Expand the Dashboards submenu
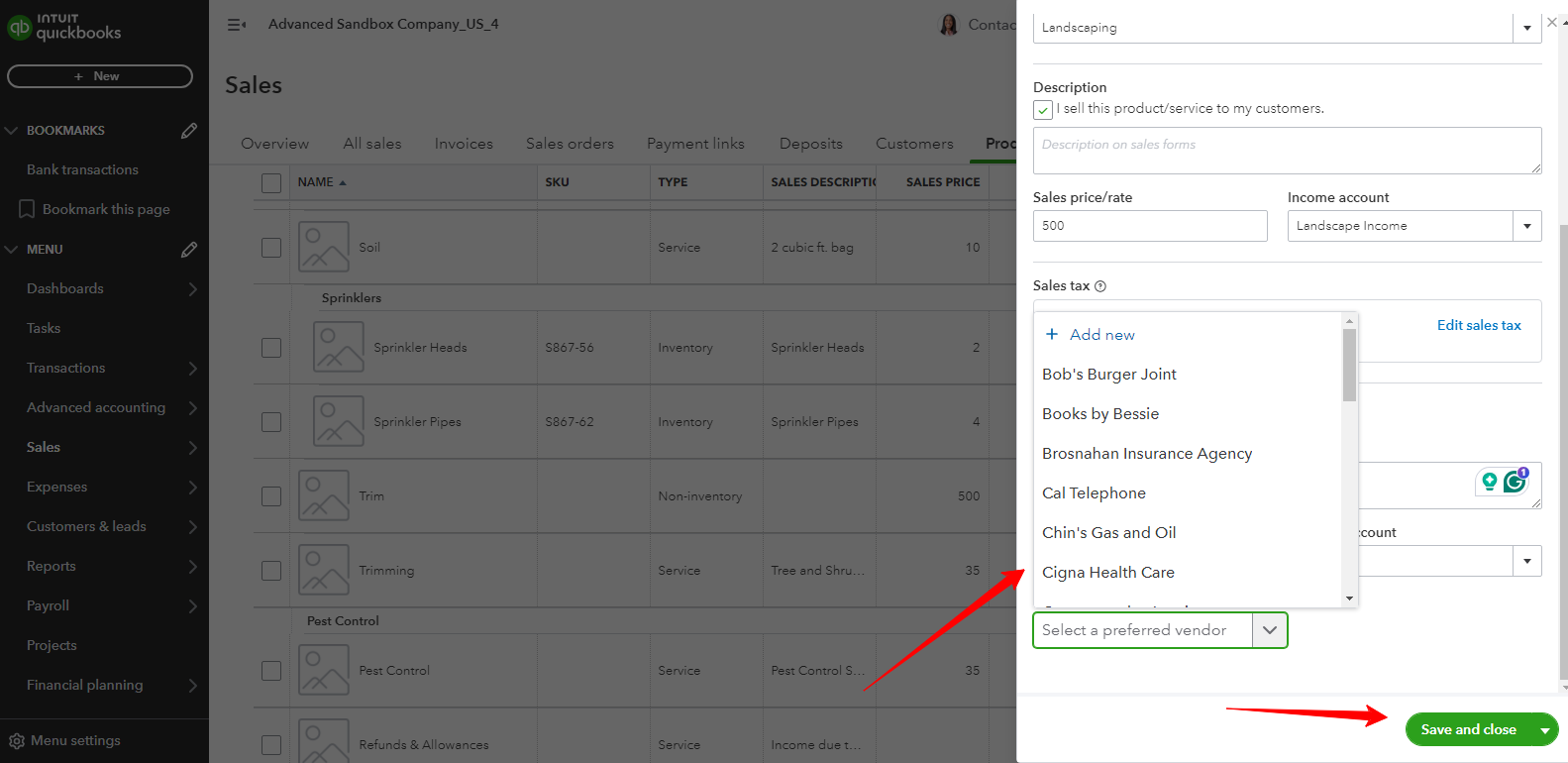Screen dimensions: 1568x763 [192, 289]
